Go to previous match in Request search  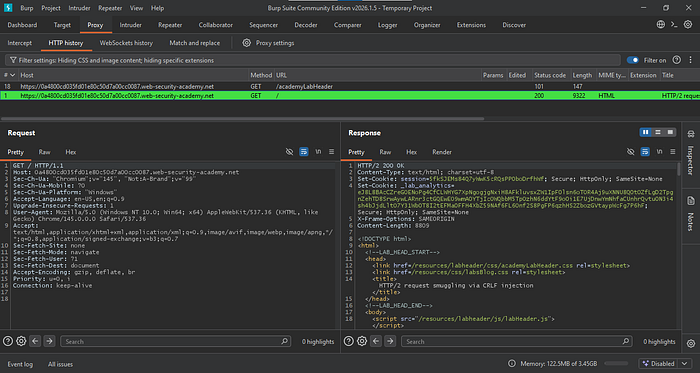(x=35, y=341)
